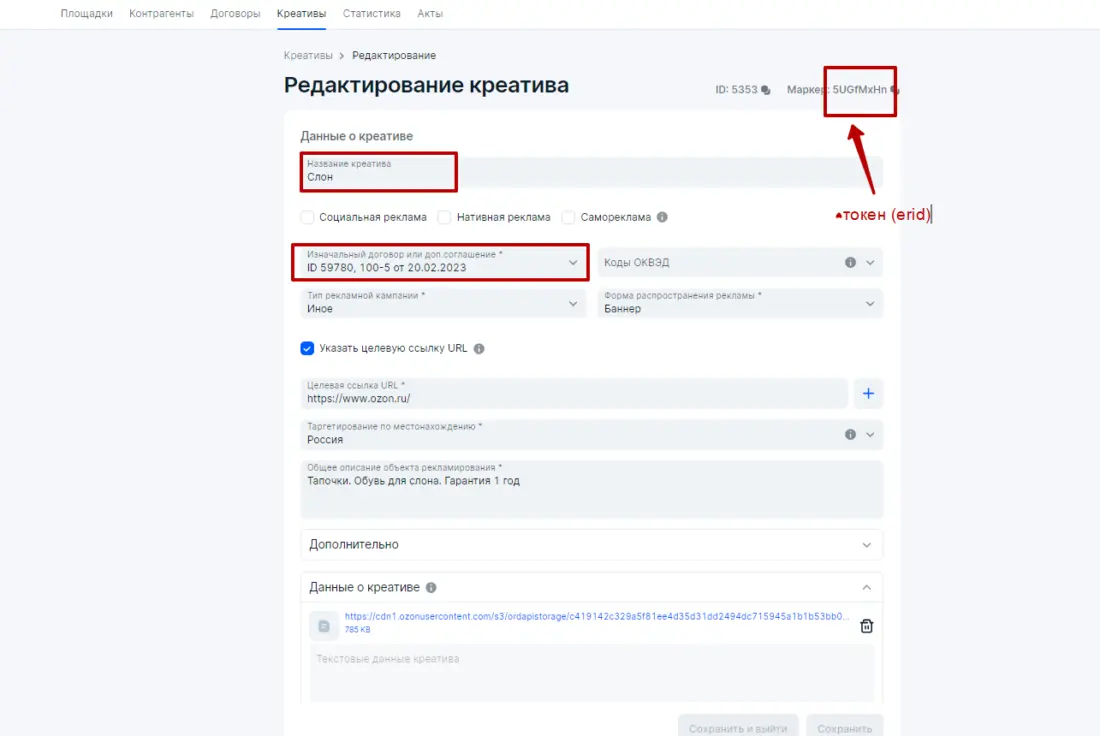Select the Креативы tab

[302, 13]
